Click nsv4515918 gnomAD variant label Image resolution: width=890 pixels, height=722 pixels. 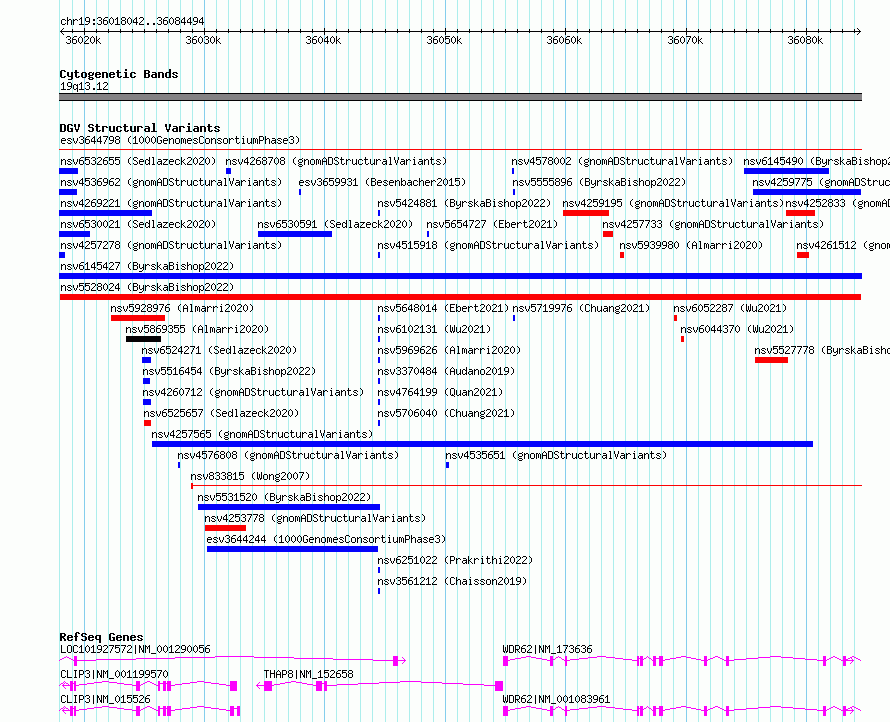pyautogui.click(x=488, y=245)
